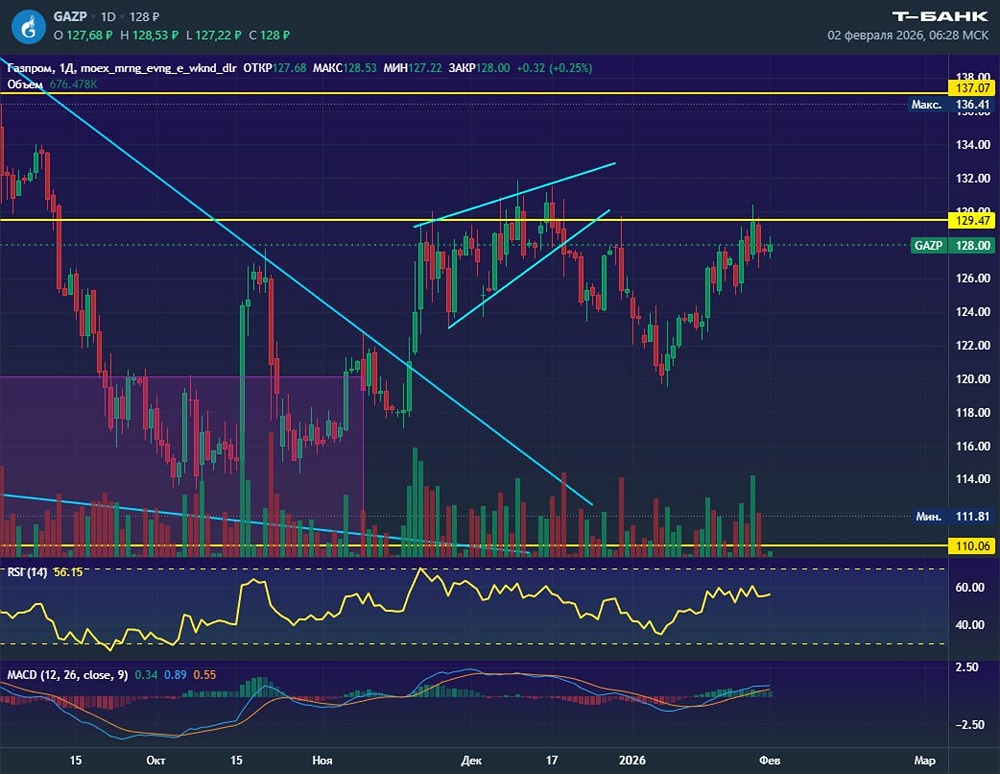Screen dimensions: 1000x774
Task: Click the RSI 60.00 axis label
Action: [x=969, y=587]
